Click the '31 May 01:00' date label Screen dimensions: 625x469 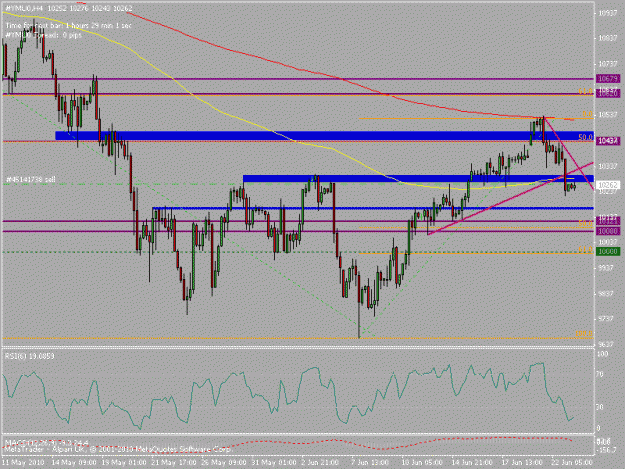pos(274,463)
